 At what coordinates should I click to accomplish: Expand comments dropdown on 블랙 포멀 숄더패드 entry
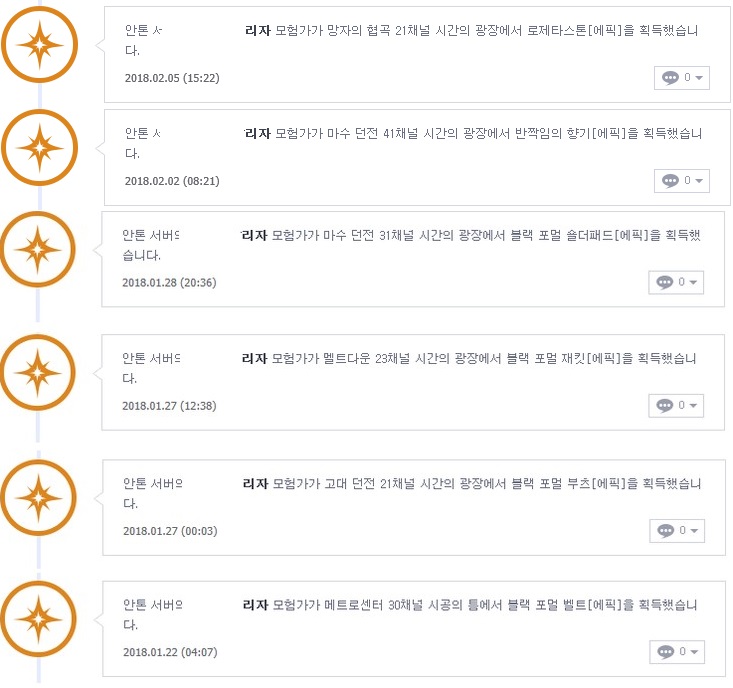tap(693, 282)
